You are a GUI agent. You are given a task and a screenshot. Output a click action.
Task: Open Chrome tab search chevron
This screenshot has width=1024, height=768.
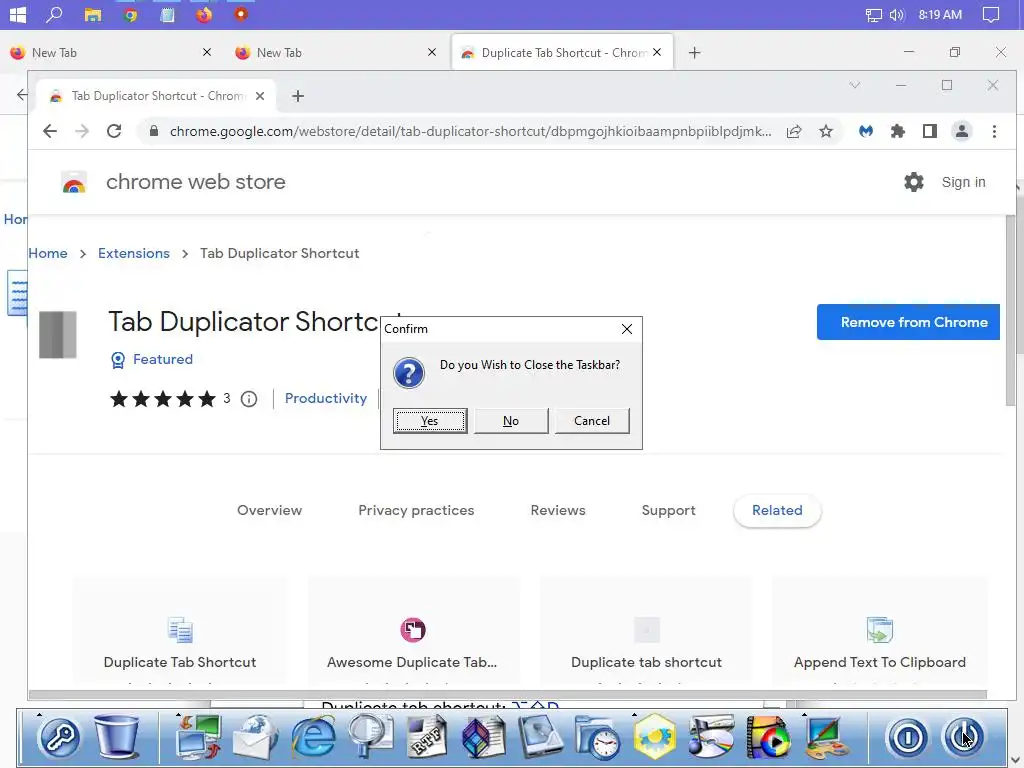click(x=854, y=86)
